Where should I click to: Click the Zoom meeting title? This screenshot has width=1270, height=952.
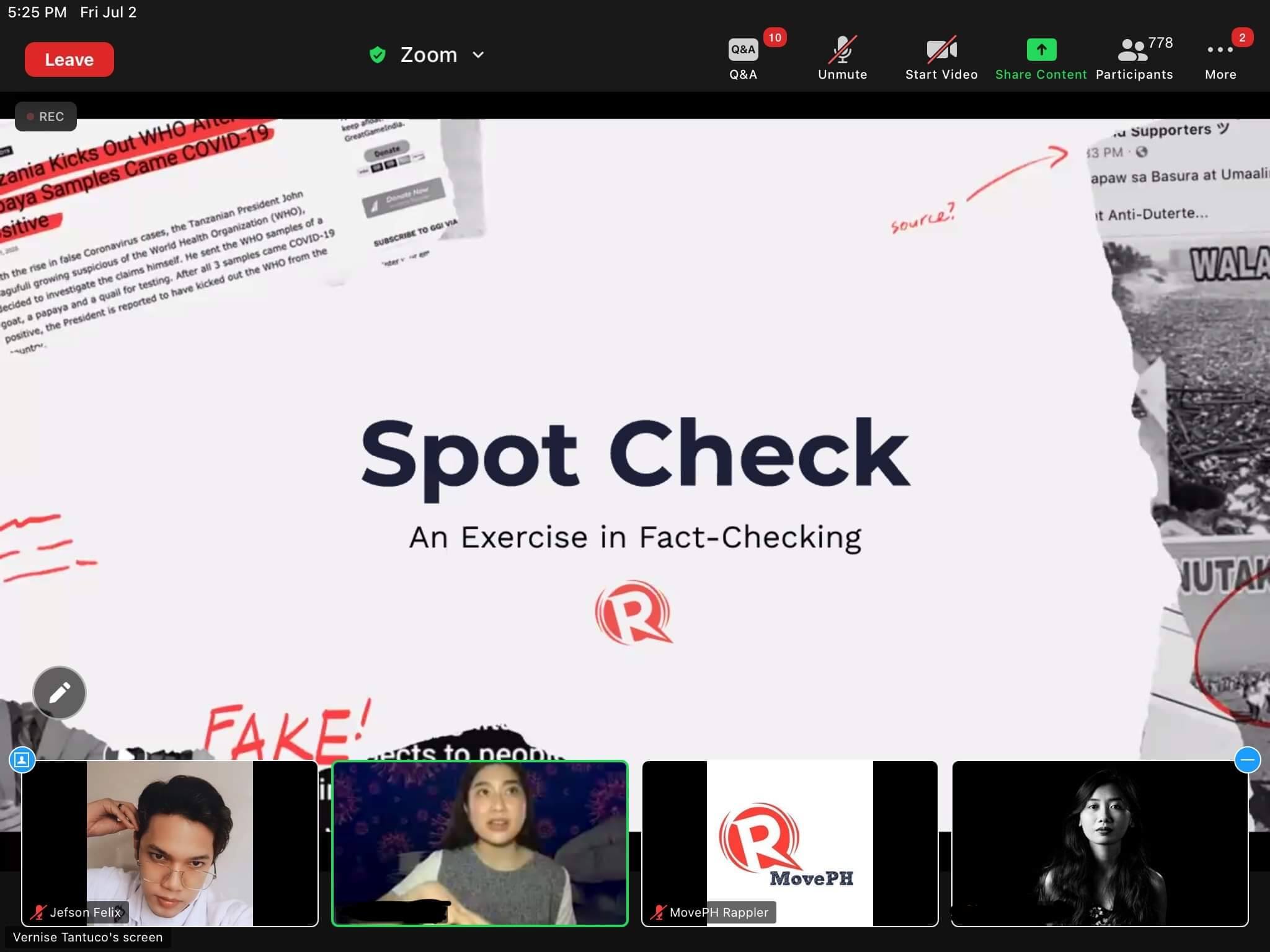point(429,55)
